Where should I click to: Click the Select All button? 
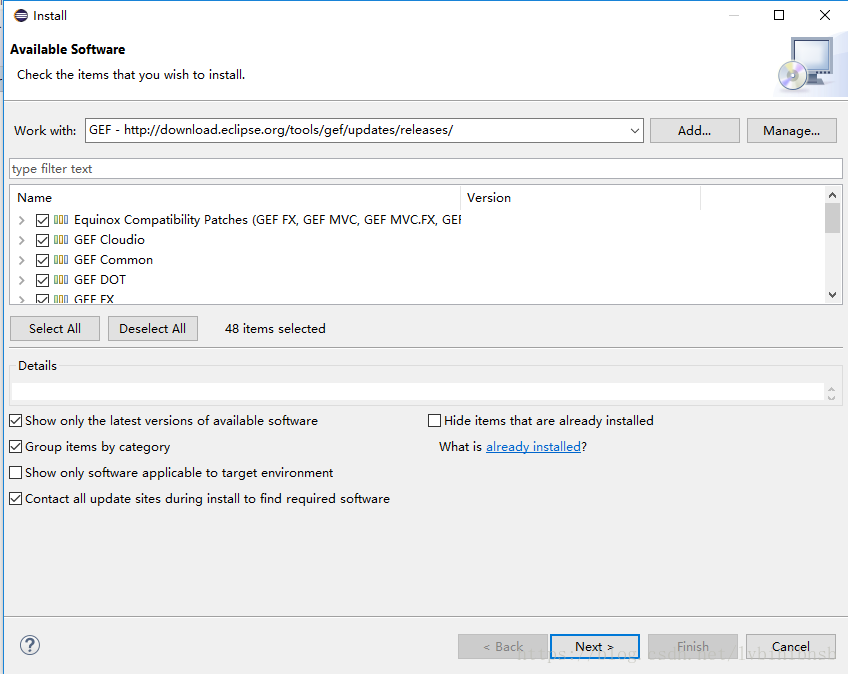(55, 328)
